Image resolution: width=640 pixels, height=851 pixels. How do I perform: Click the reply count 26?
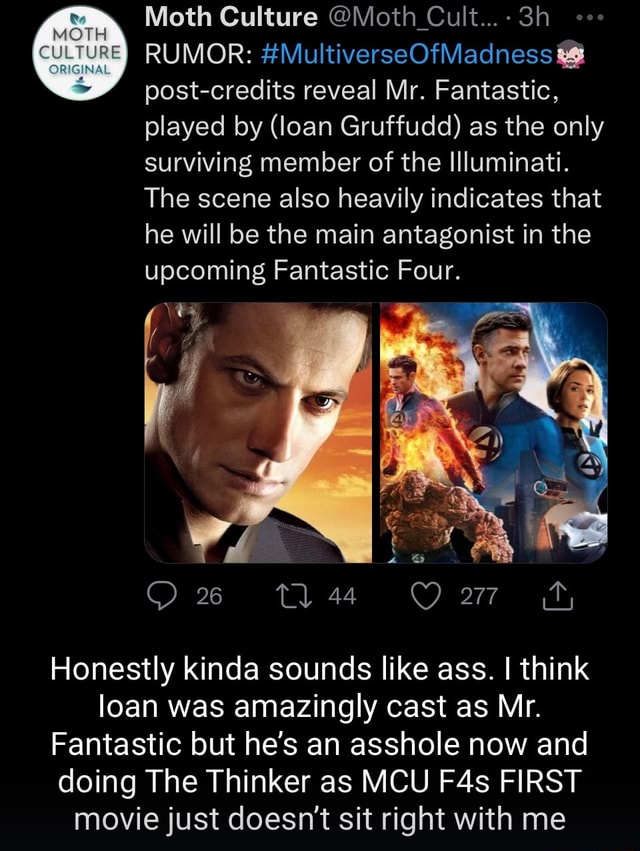208,598
